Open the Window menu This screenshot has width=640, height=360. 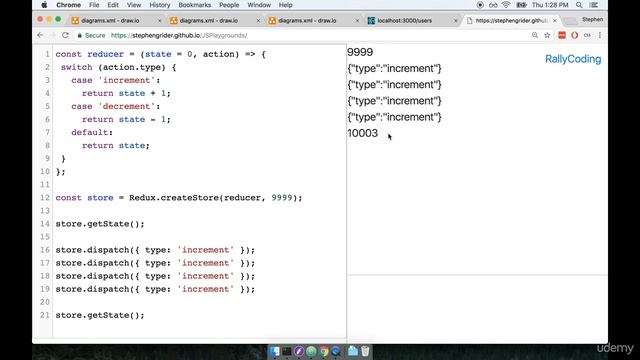click(259, 5)
